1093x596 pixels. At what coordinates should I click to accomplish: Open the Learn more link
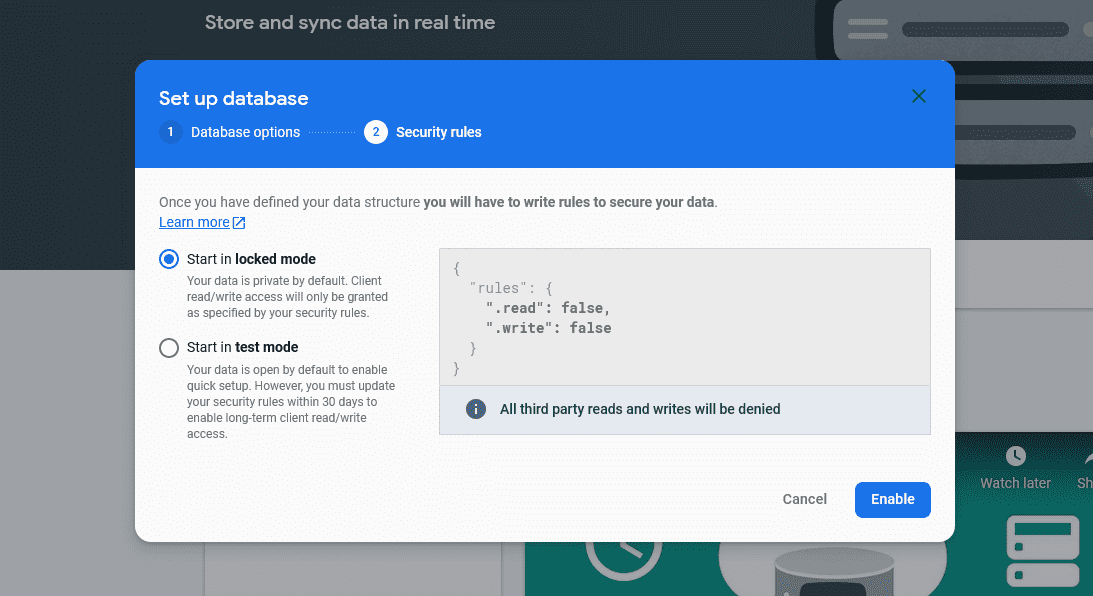[194, 222]
